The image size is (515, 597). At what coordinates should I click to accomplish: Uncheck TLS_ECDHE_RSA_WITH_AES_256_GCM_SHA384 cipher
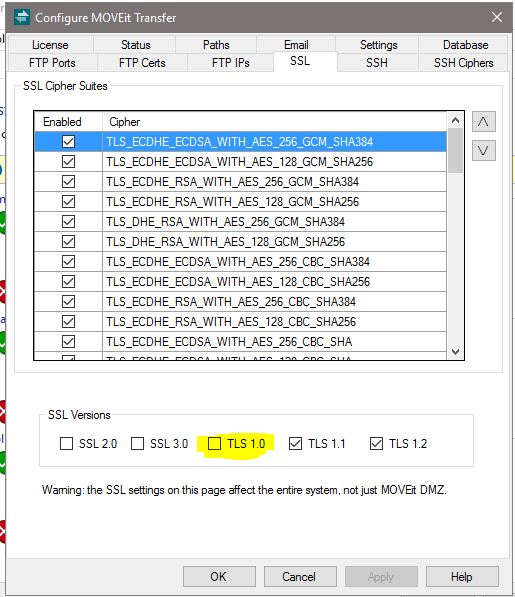click(x=69, y=182)
